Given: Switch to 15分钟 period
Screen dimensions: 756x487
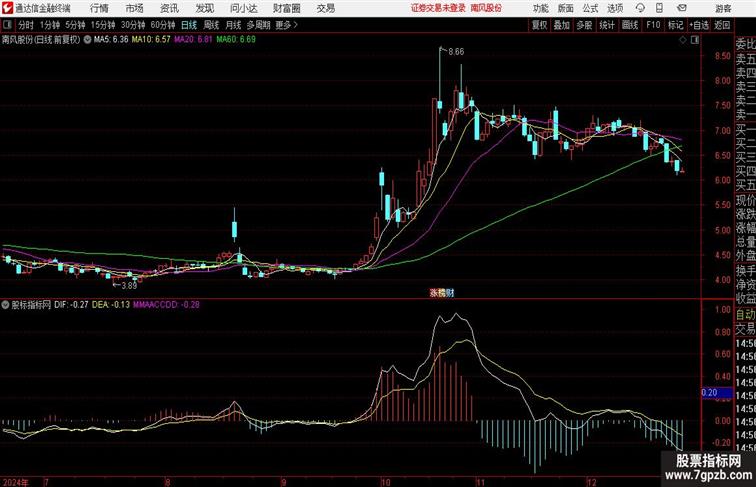Looking at the screenshot, I should [x=103, y=25].
